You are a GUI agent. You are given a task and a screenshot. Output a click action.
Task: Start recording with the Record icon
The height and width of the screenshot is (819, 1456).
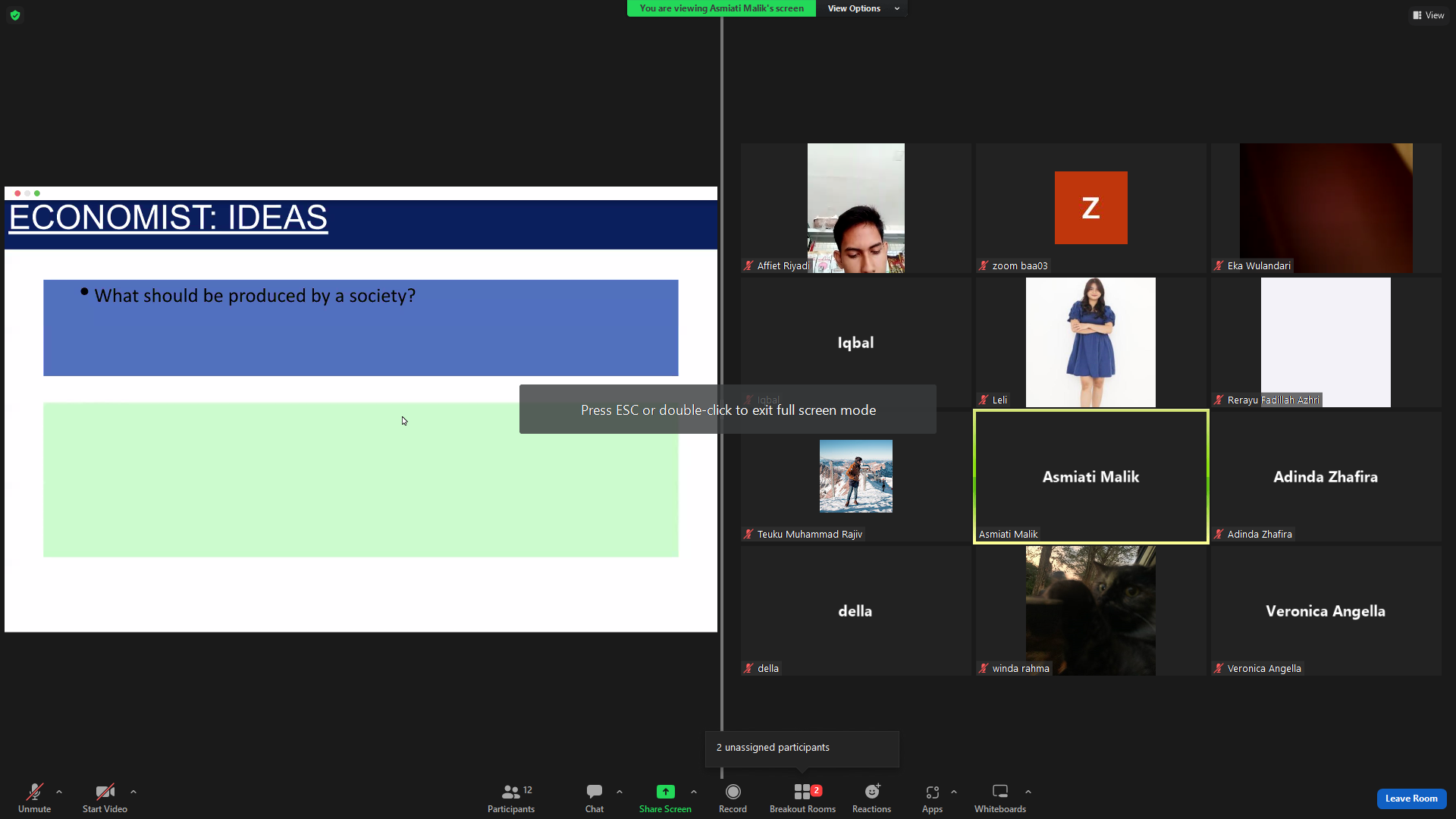tap(733, 792)
